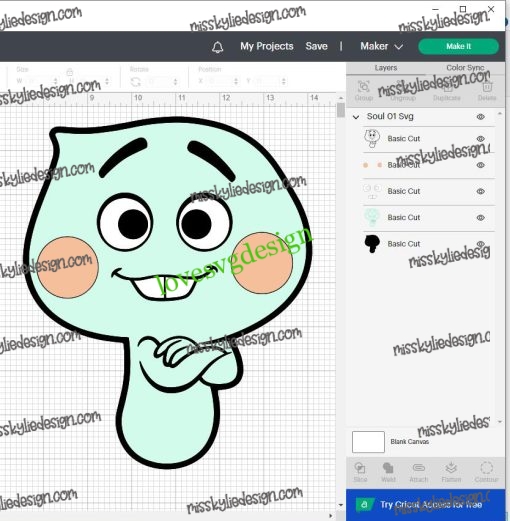The width and height of the screenshot is (510, 521).
Task: Select the black silhouette layer thumbnail
Action: tap(372, 244)
